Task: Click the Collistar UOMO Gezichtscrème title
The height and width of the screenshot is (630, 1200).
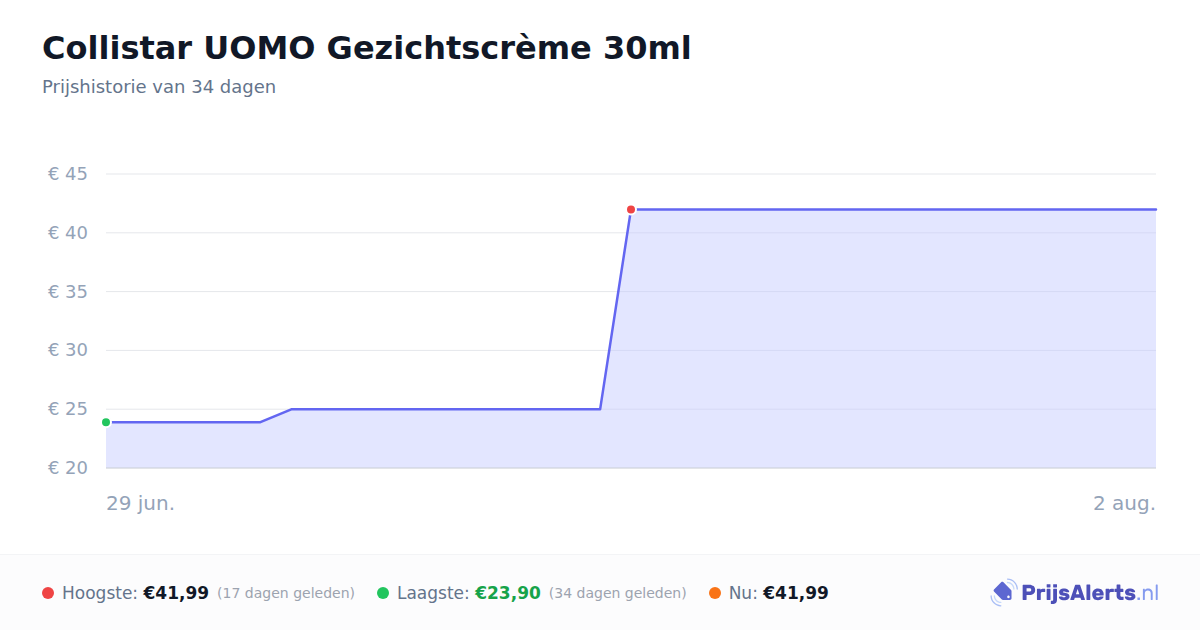Action: [x=367, y=48]
